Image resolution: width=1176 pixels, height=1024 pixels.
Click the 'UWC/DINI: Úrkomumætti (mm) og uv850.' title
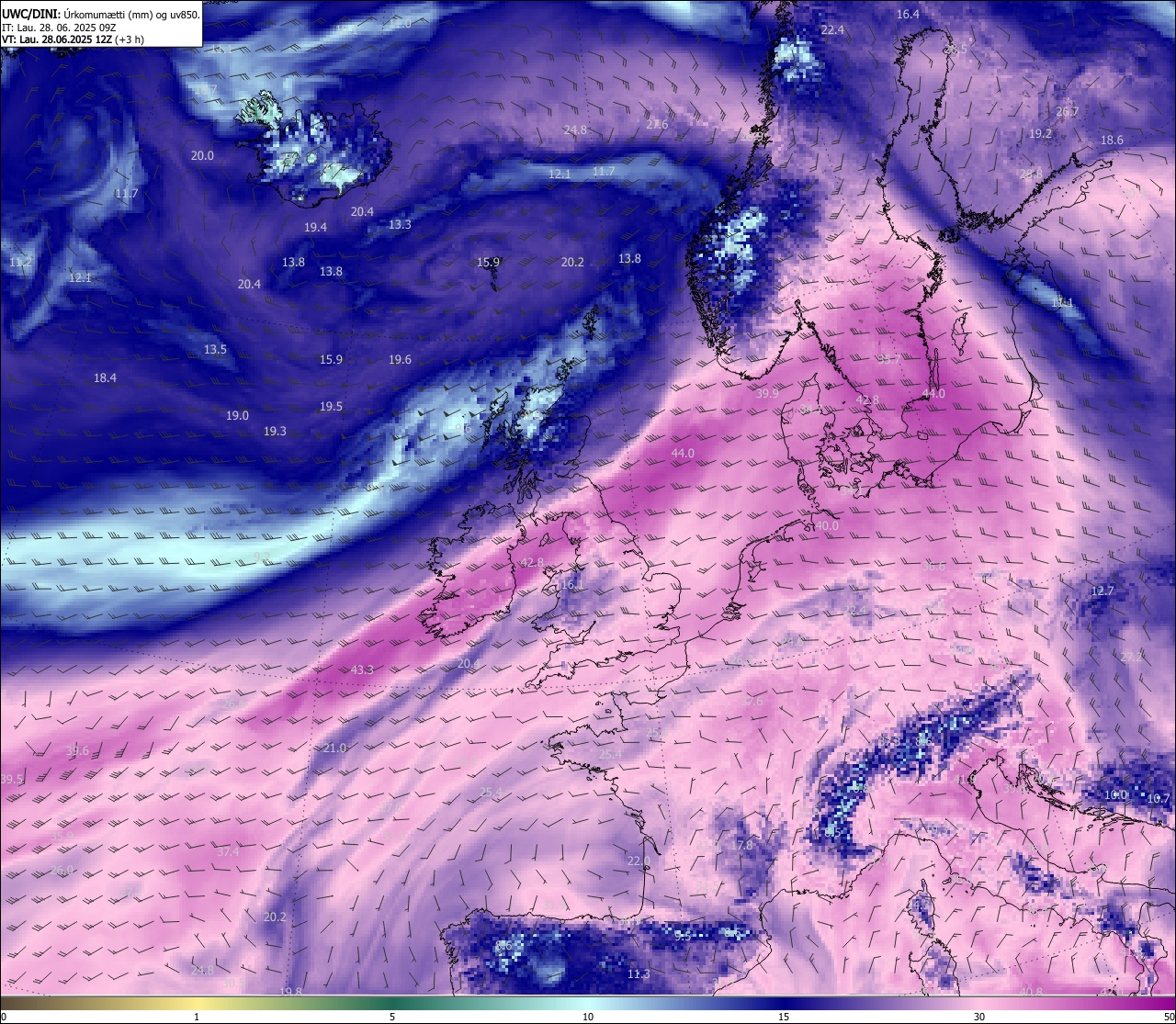click(101, 14)
